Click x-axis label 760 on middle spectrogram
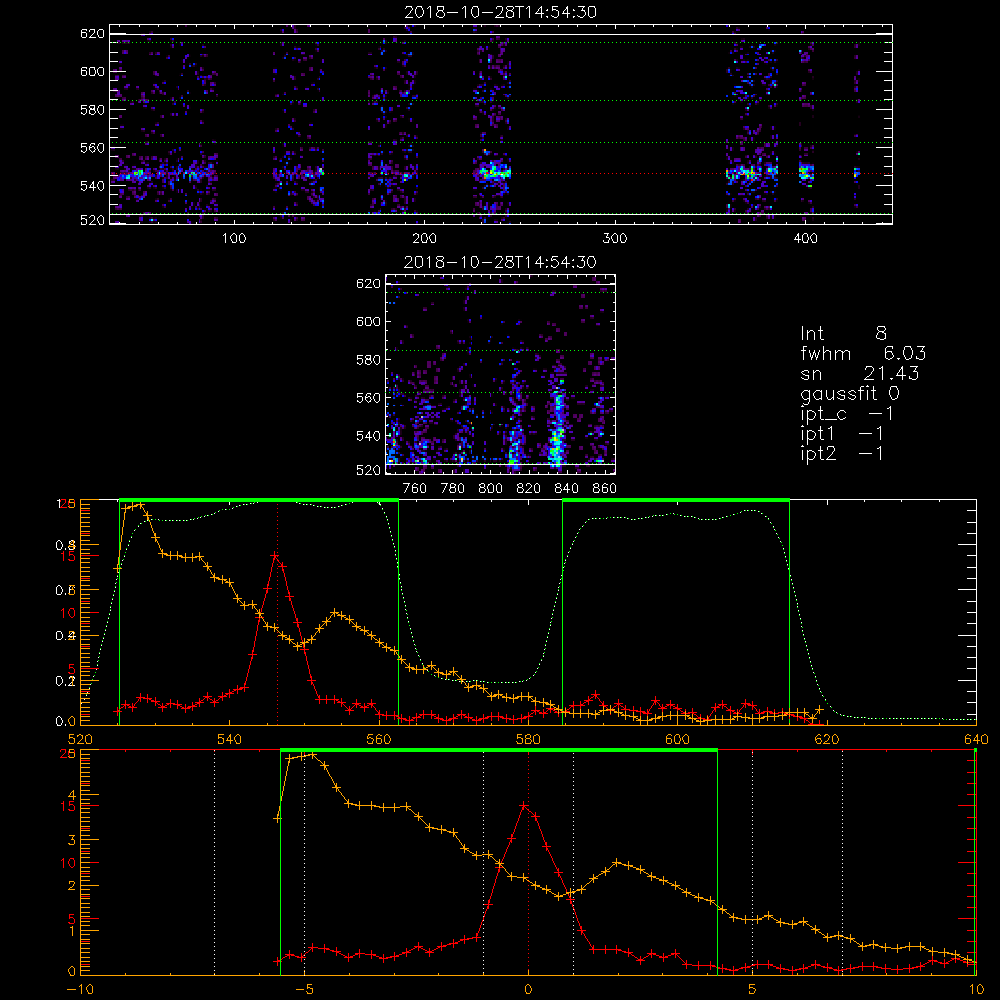The width and height of the screenshot is (1000, 1000). point(415,489)
